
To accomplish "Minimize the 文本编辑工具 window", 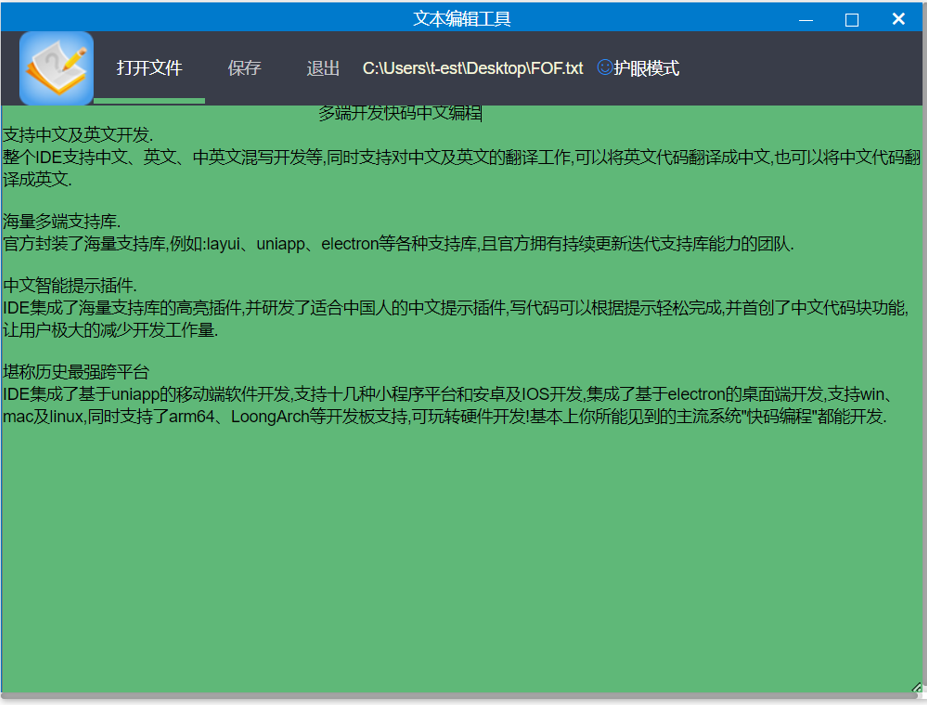I will tap(806, 20).
